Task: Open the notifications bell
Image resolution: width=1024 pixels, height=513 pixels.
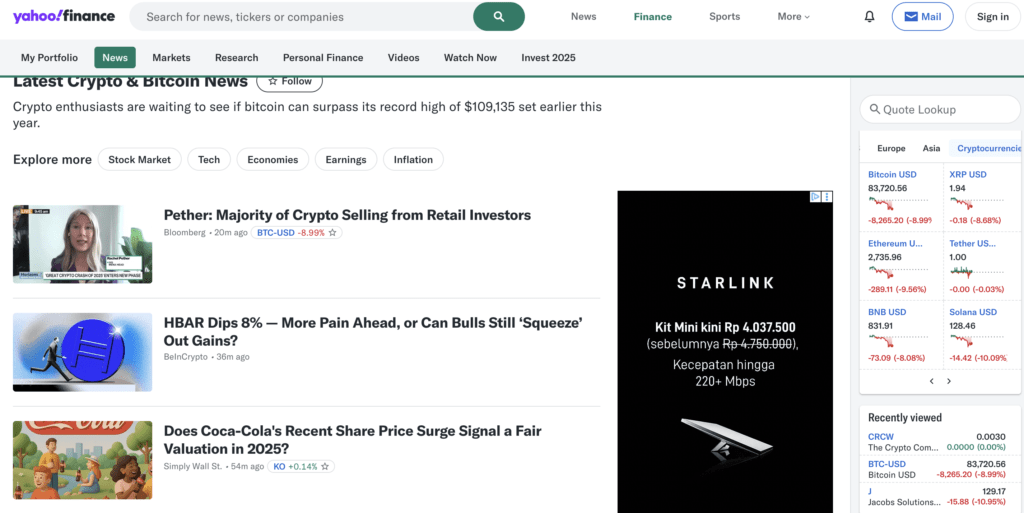Action: tap(869, 17)
